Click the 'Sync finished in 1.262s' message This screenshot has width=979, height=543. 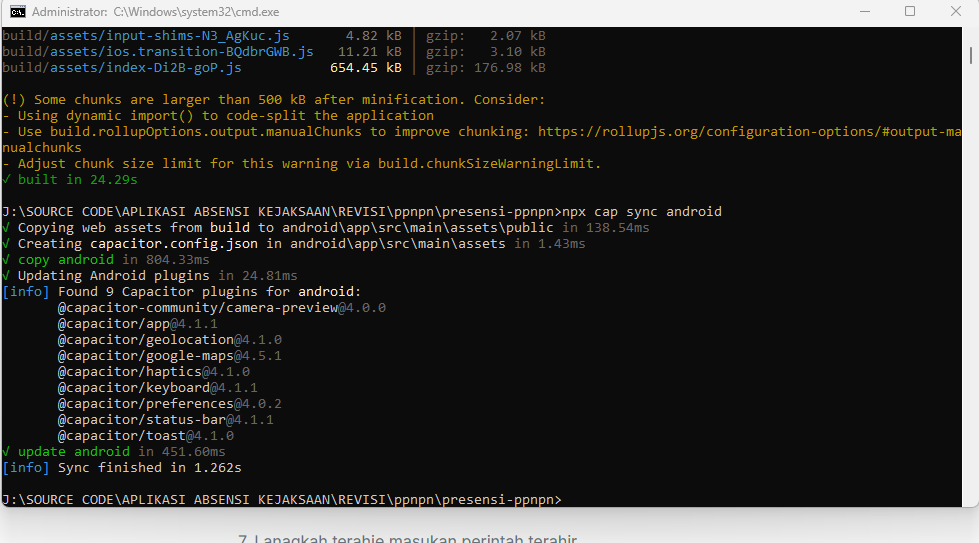coord(149,467)
